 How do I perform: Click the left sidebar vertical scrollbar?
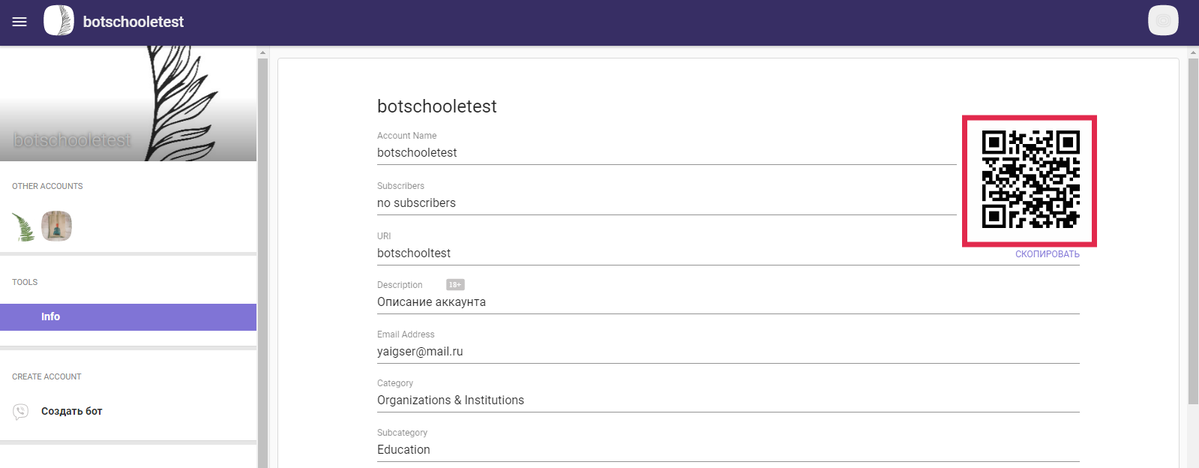pos(263,260)
